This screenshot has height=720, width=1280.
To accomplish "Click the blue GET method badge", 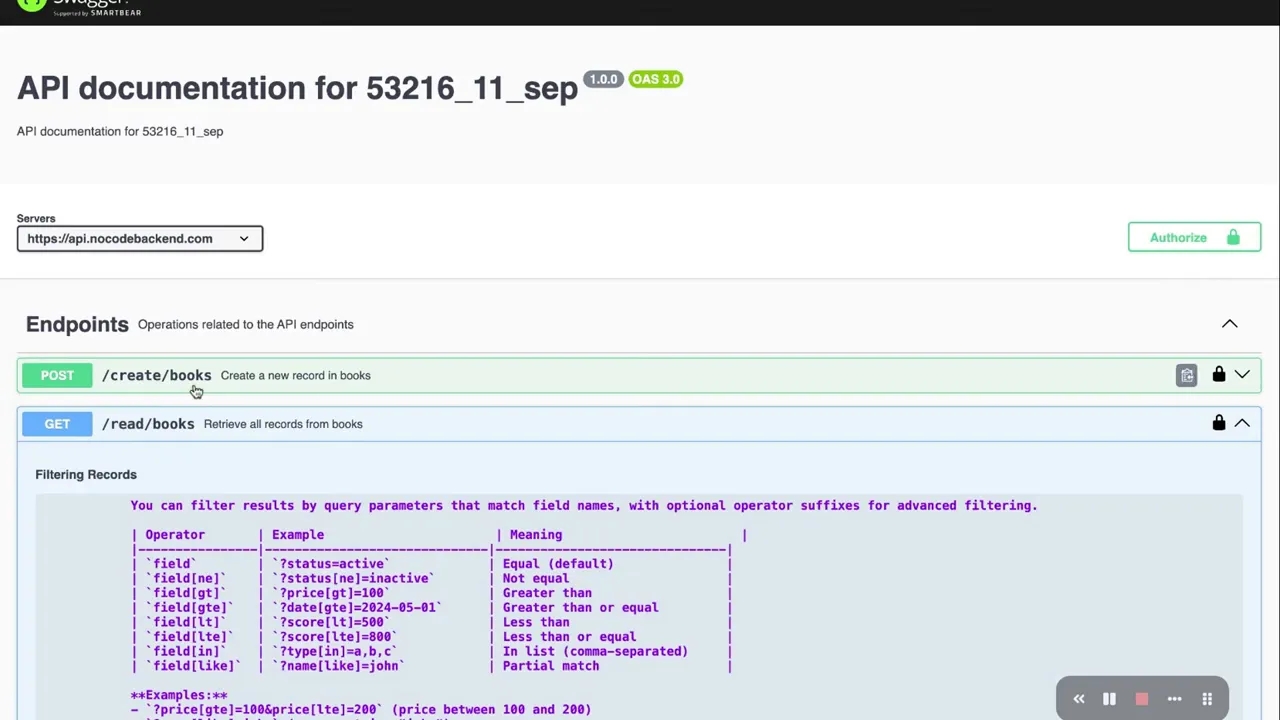I will click(x=57, y=424).
